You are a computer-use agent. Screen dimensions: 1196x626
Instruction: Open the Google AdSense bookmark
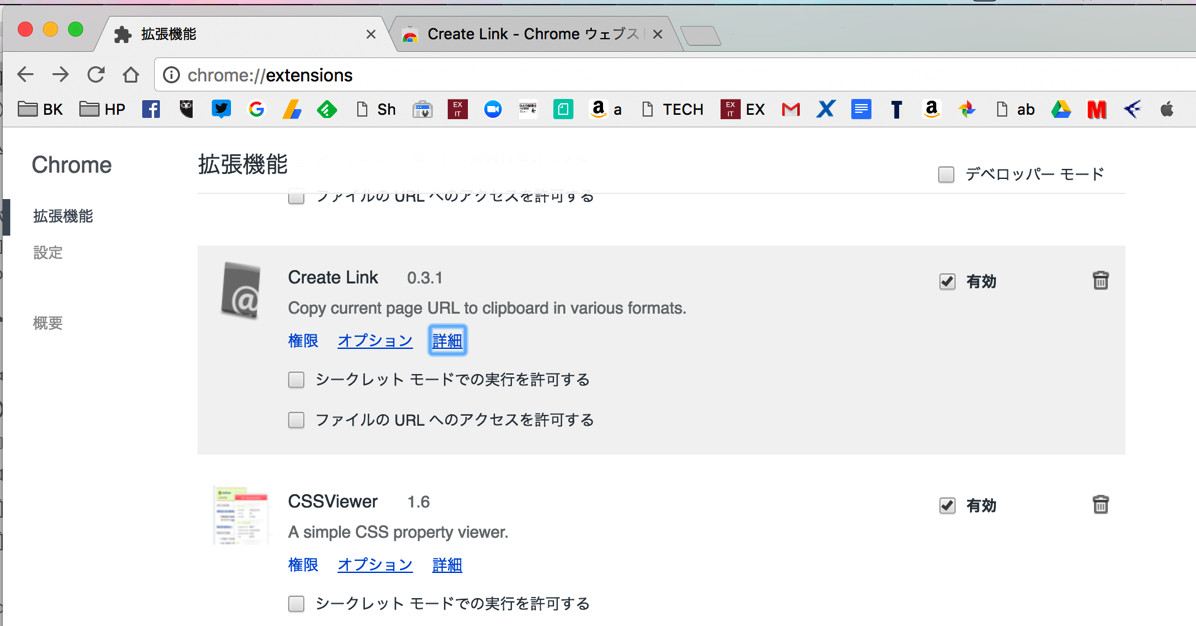pos(291,109)
